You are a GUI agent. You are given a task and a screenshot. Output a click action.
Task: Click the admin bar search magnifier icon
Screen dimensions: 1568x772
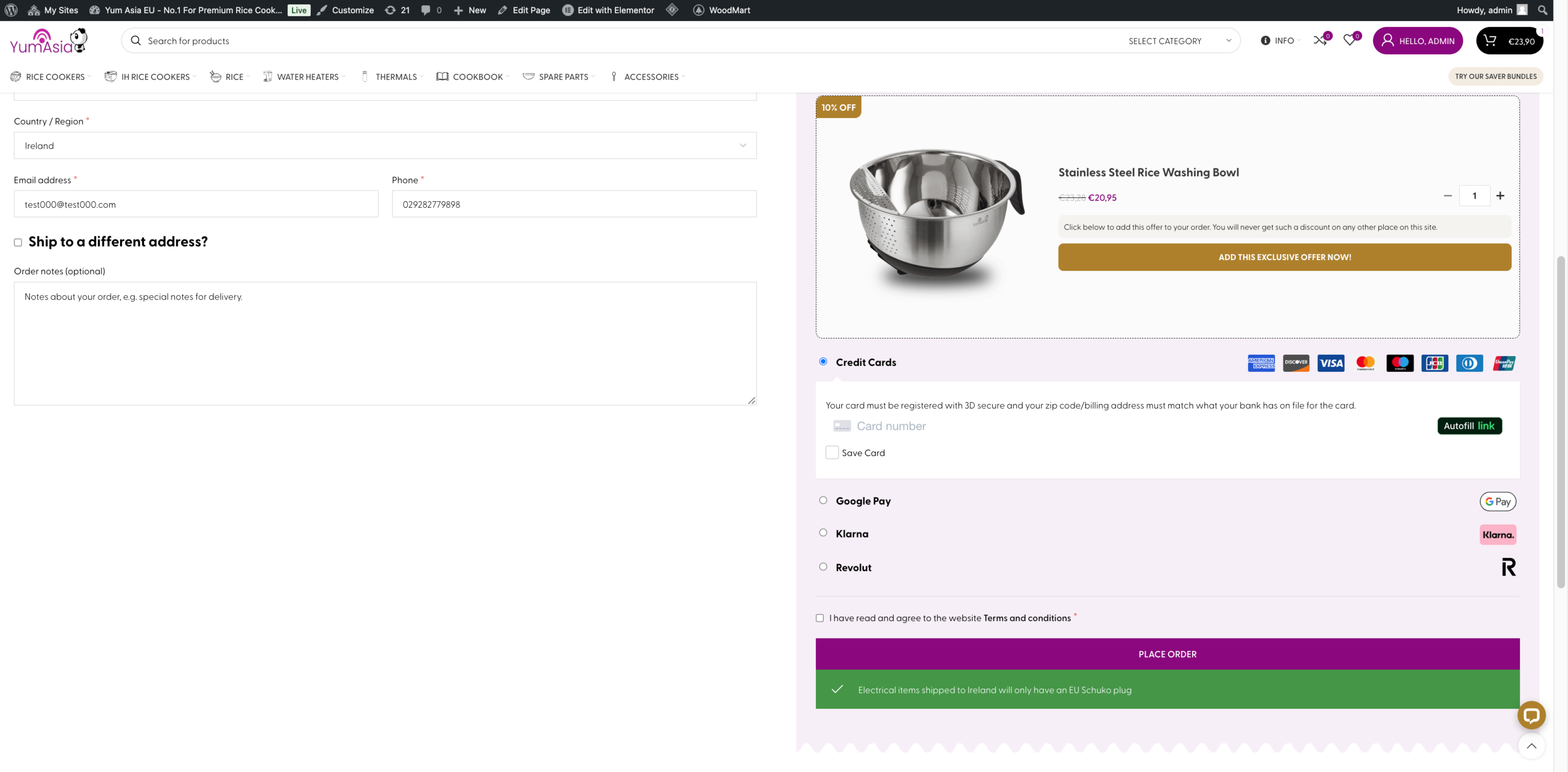click(1543, 10)
